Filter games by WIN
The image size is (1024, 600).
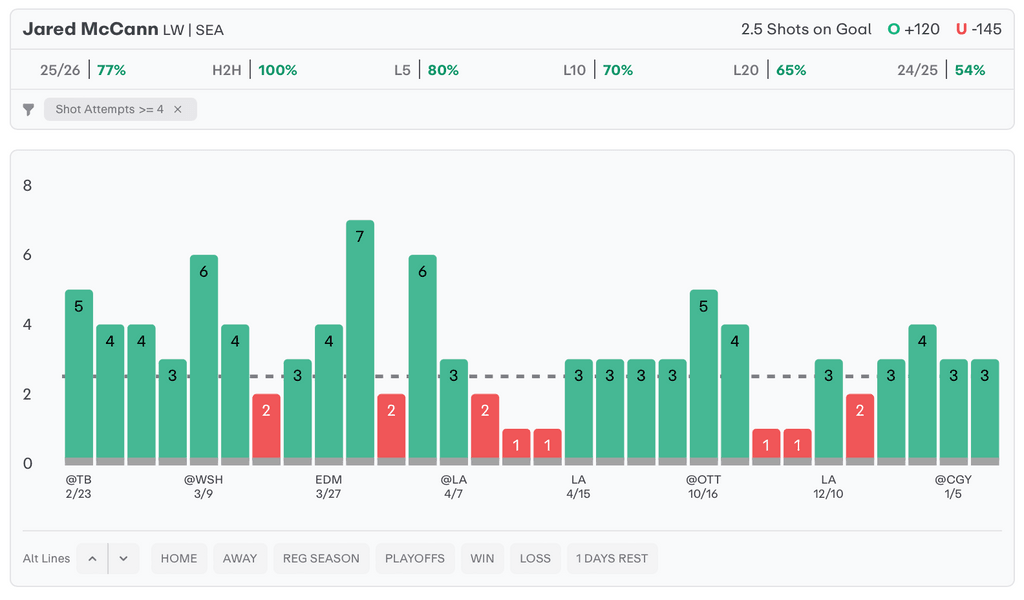point(482,558)
